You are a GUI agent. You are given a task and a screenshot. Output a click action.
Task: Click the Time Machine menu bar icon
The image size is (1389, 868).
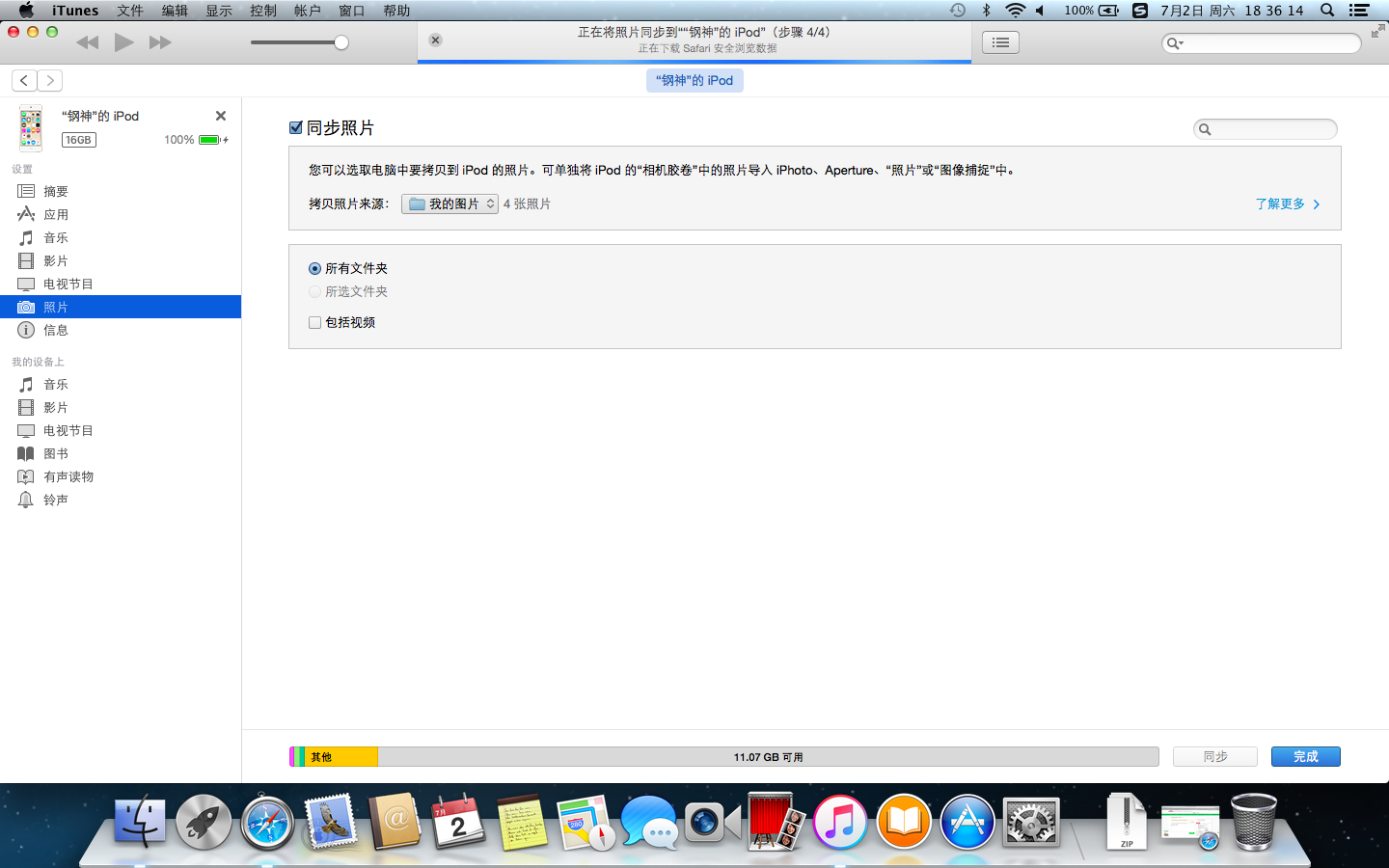(x=957, y=11)
